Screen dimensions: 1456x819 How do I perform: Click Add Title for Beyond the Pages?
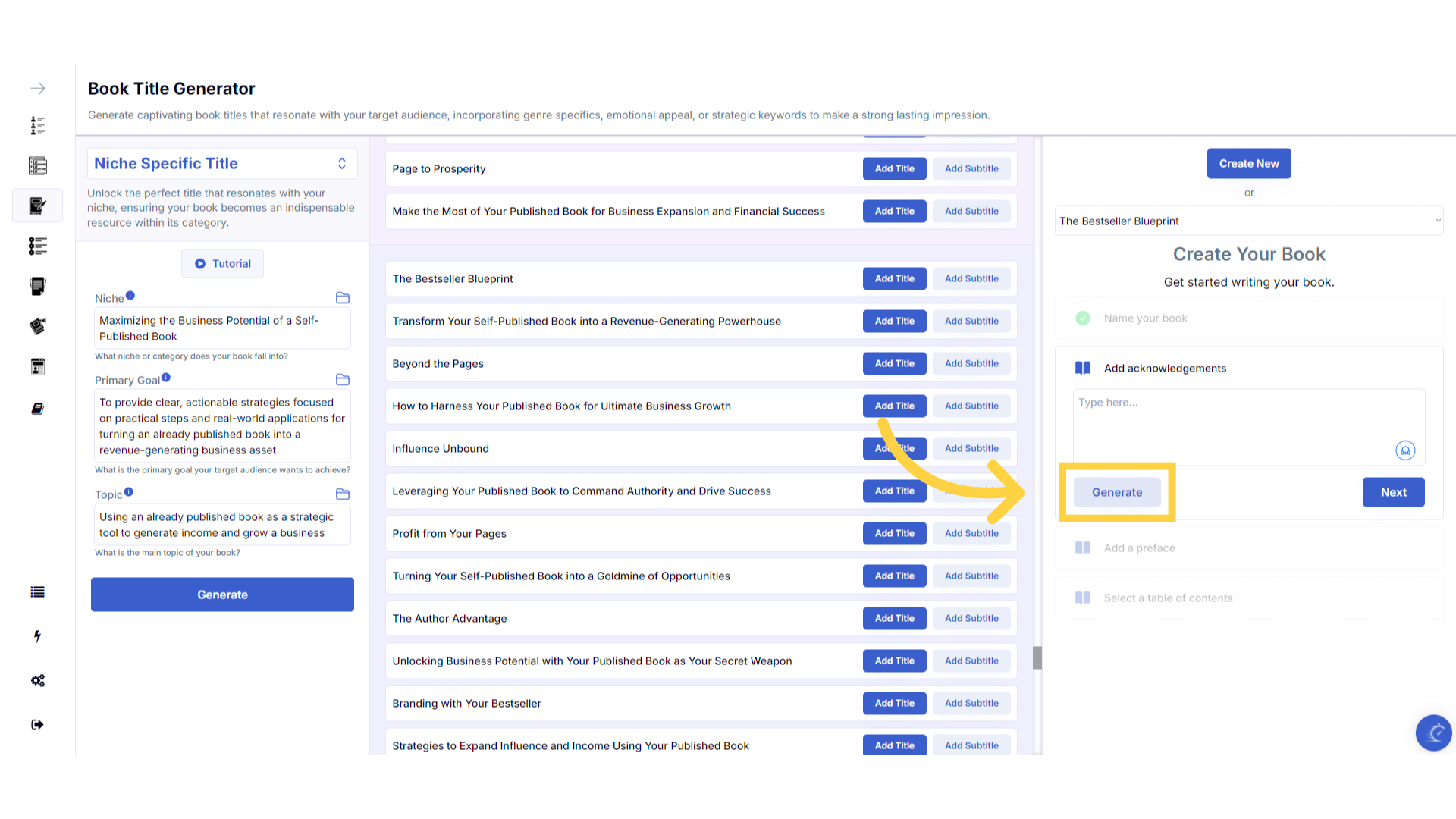point(894,363)
